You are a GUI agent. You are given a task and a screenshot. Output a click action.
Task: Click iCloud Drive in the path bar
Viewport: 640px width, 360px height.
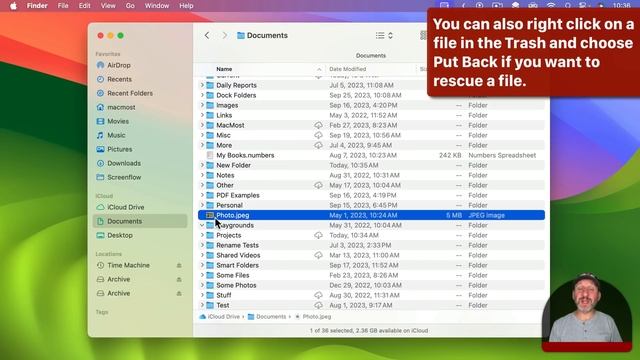[220, 317]
